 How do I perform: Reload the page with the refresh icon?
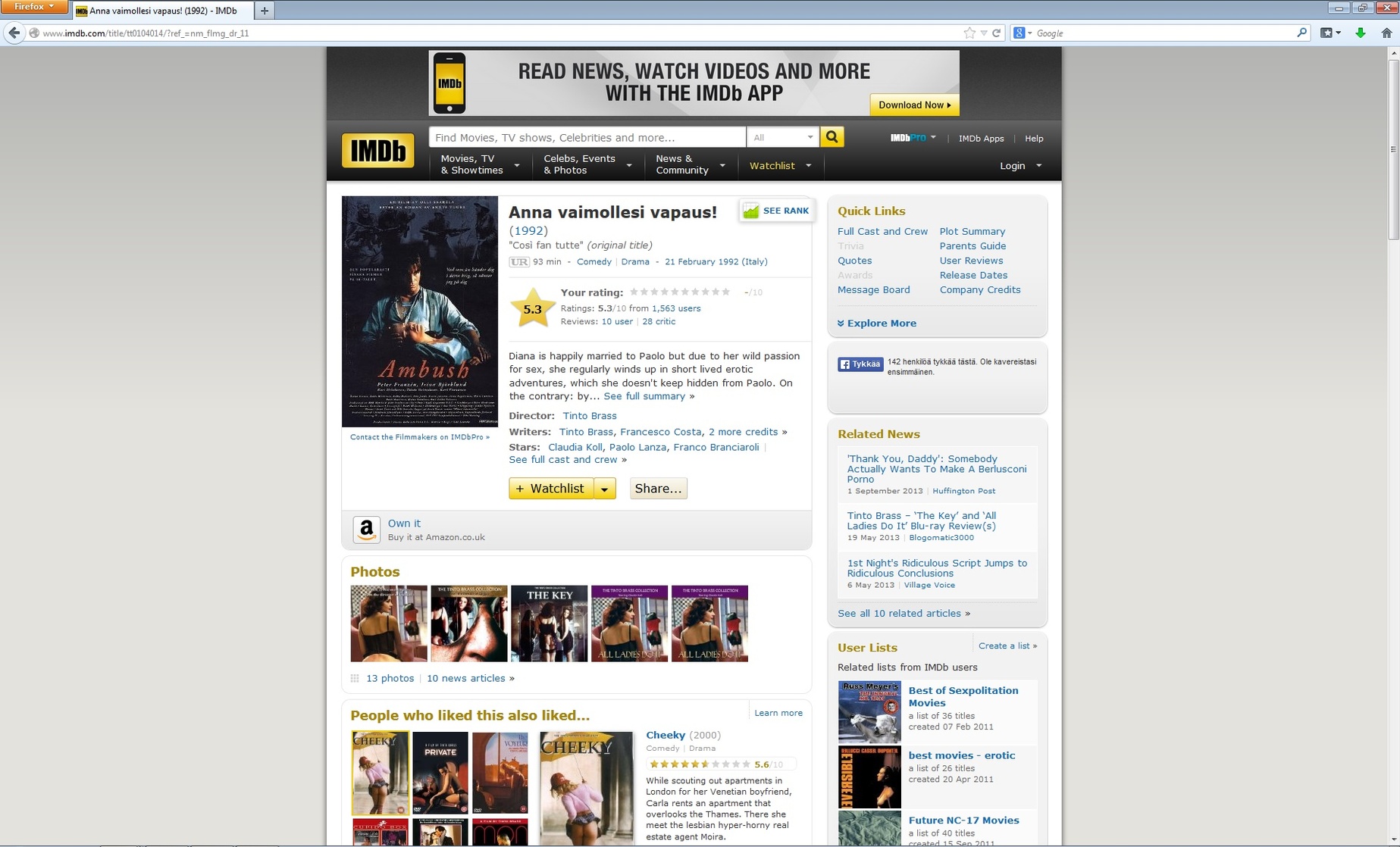point(997,33)
